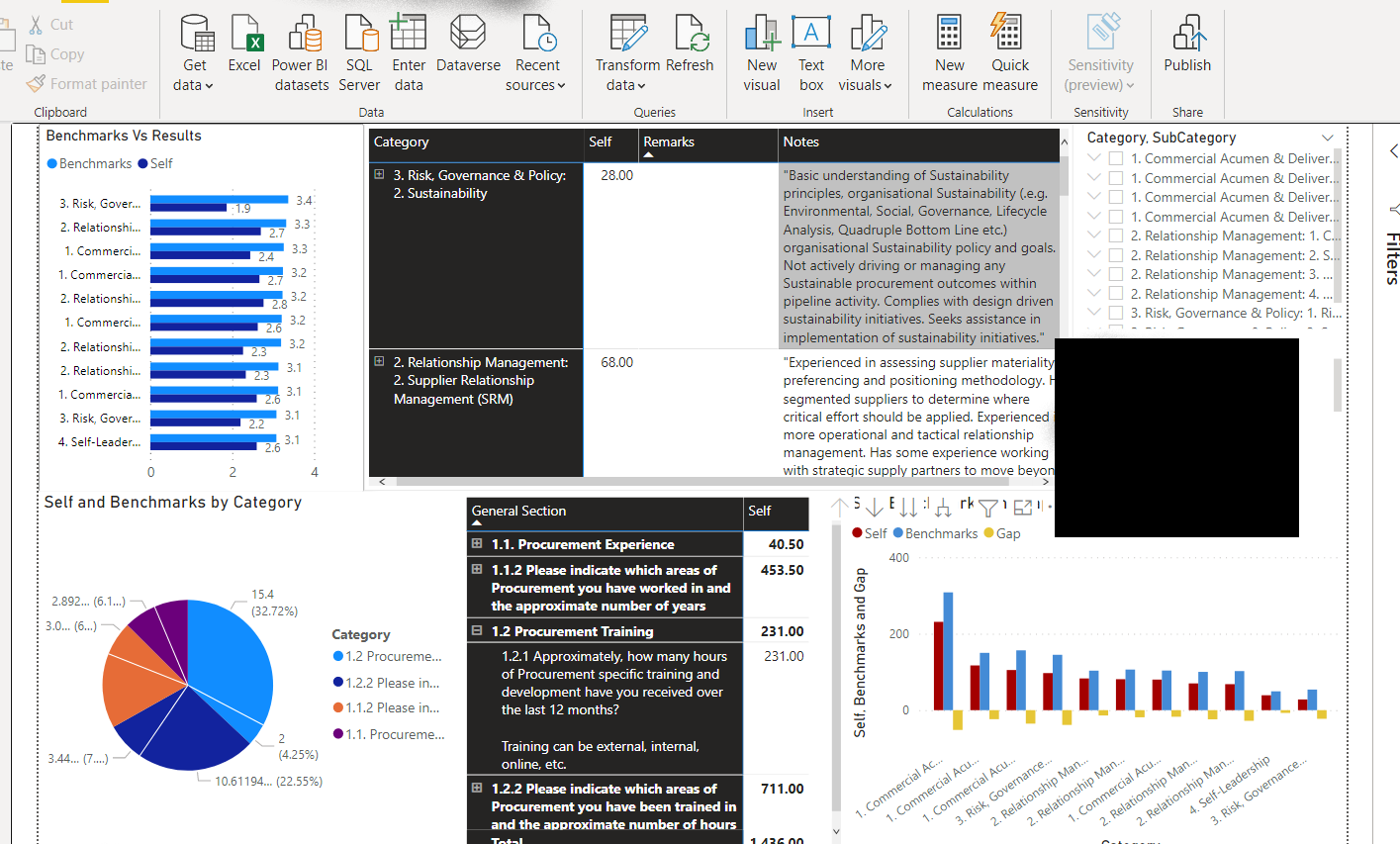Select the 28.00 Self value cell

pos(616,175)
